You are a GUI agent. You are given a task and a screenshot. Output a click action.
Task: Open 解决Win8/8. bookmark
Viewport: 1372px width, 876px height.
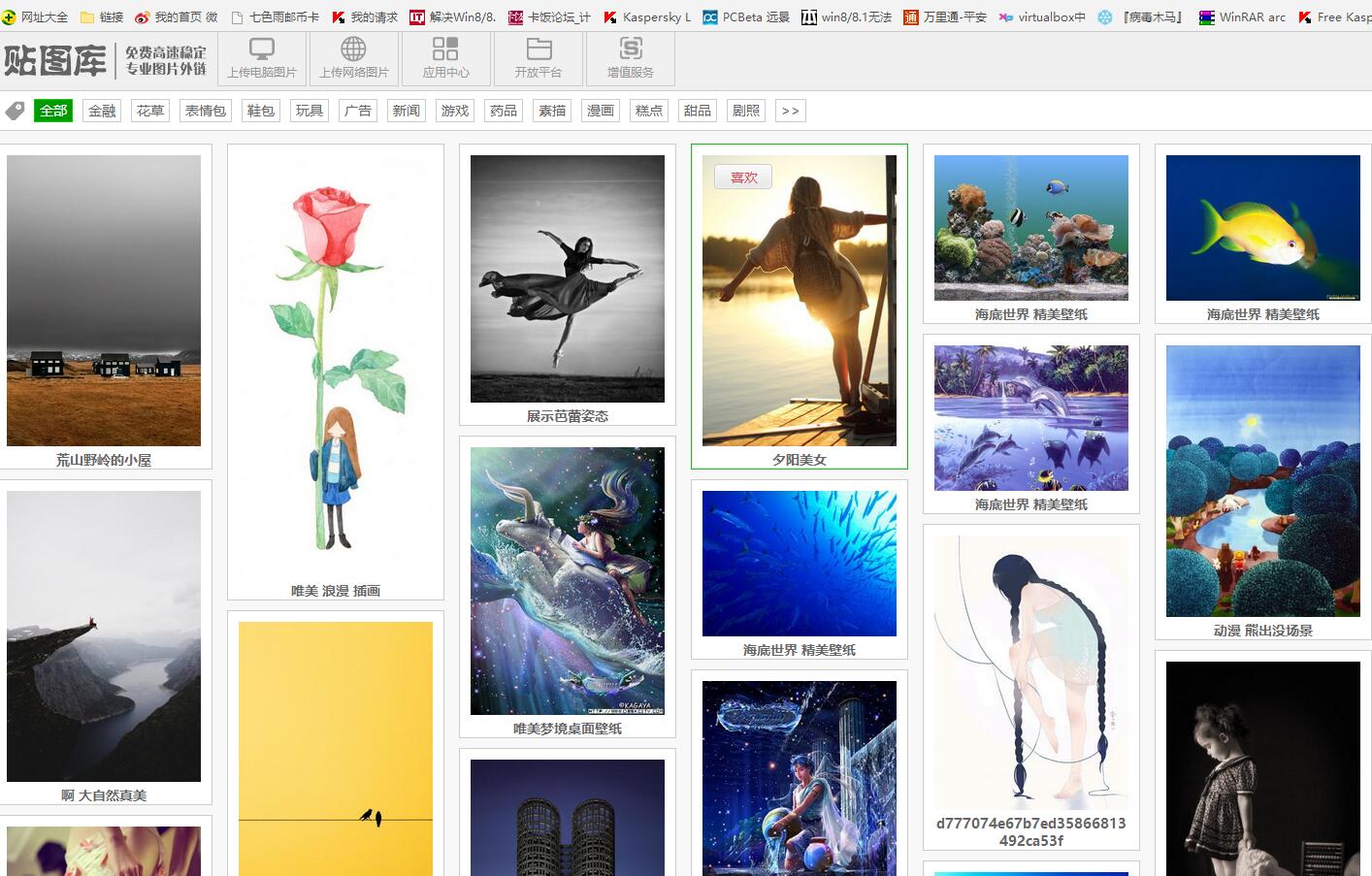click(453, 16)
